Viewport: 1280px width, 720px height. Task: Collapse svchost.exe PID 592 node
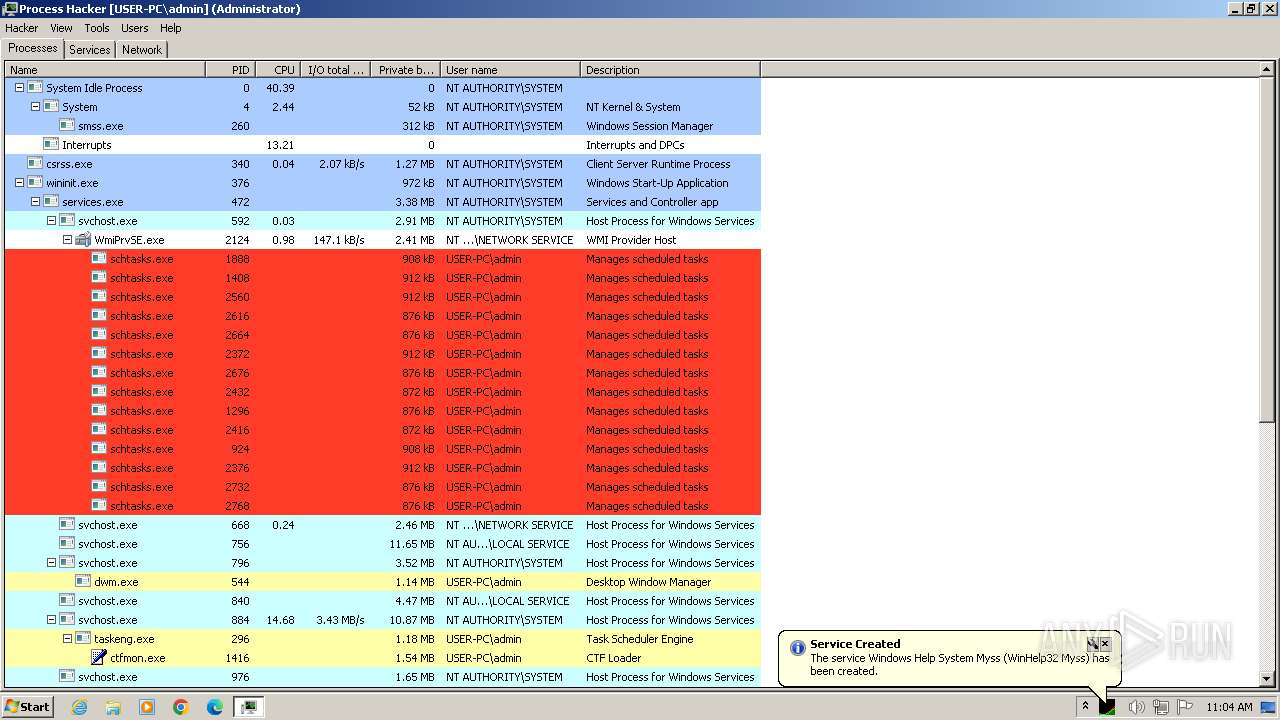point(51,221)
